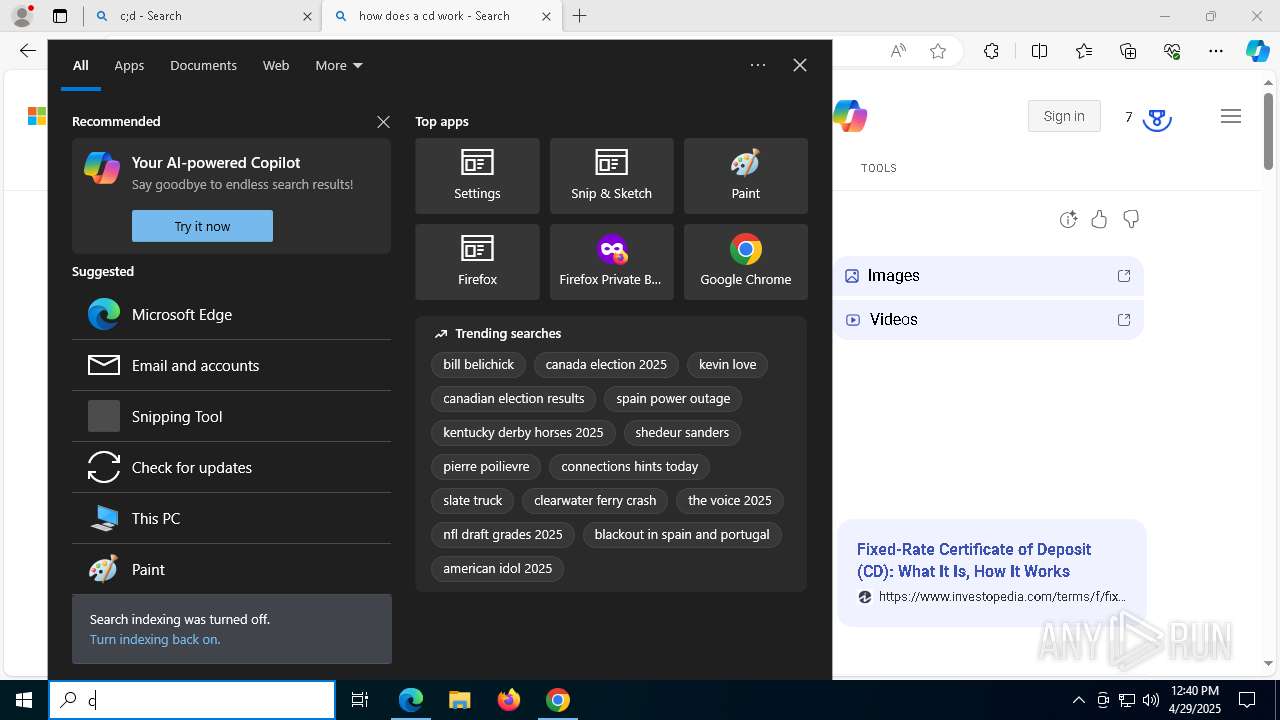
Task: Go back in Edge browser
Action: coord(27,51)
